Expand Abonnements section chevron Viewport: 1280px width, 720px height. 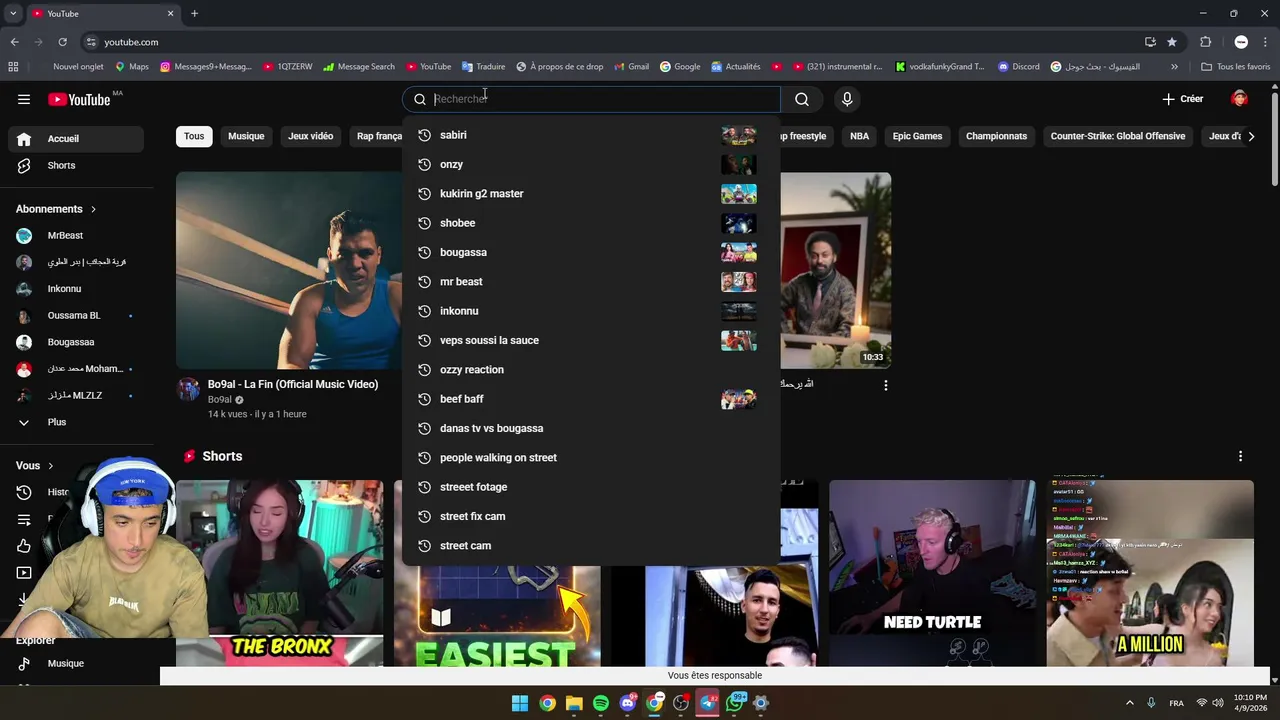point(93,209)
